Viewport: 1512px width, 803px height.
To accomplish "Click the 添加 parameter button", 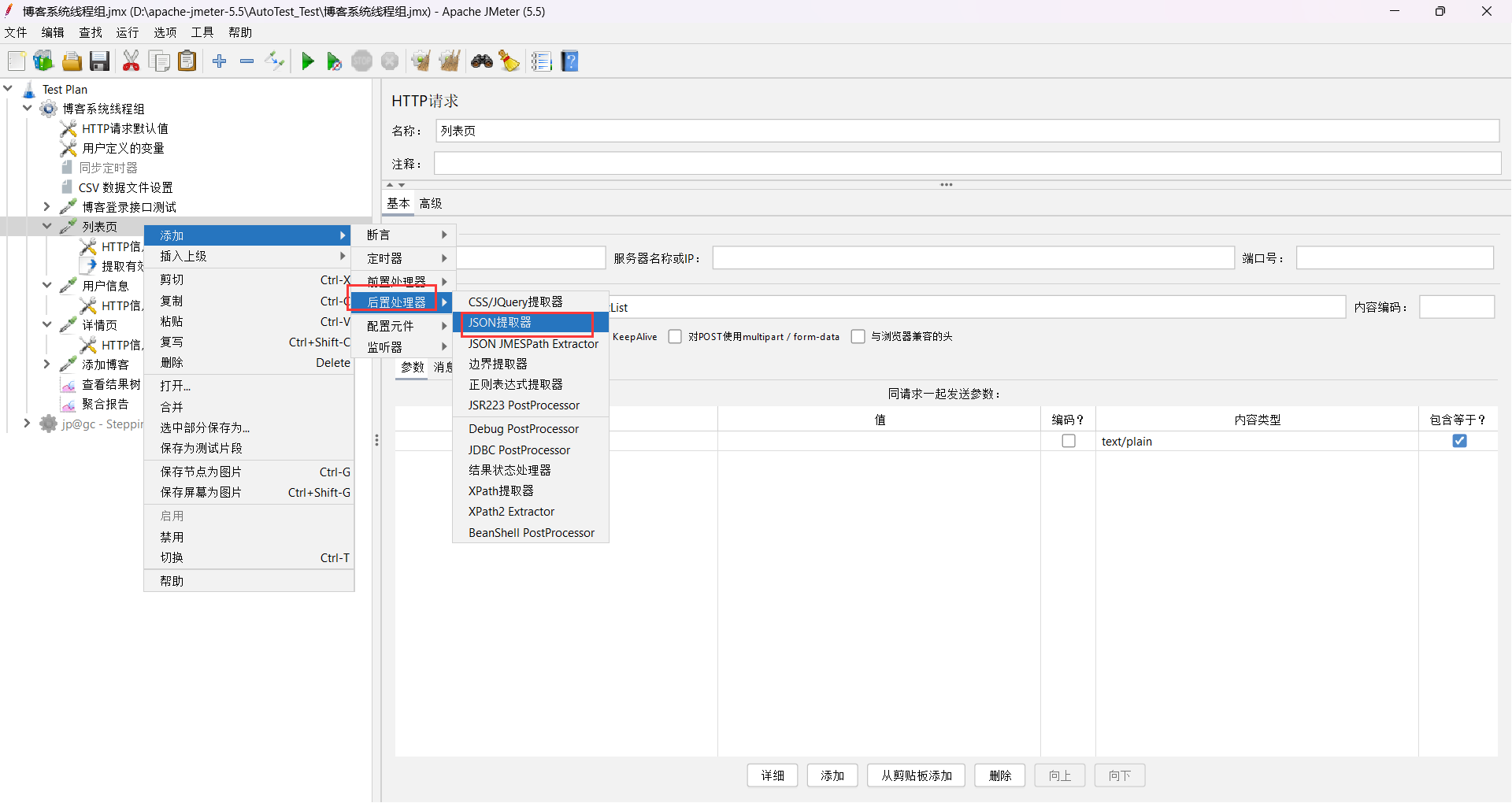I will coord(832,776).
